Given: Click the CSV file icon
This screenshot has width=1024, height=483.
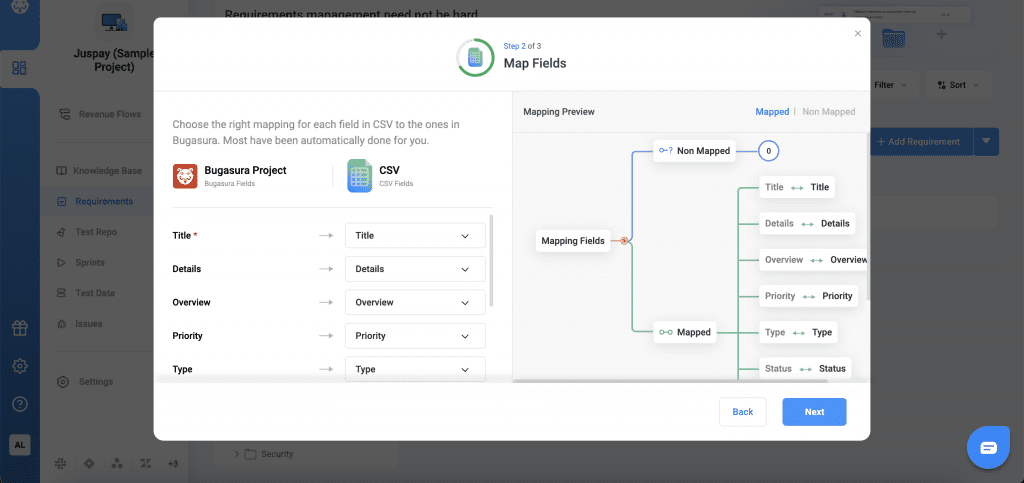Looking at the screenshot, I should click(359, 176).
